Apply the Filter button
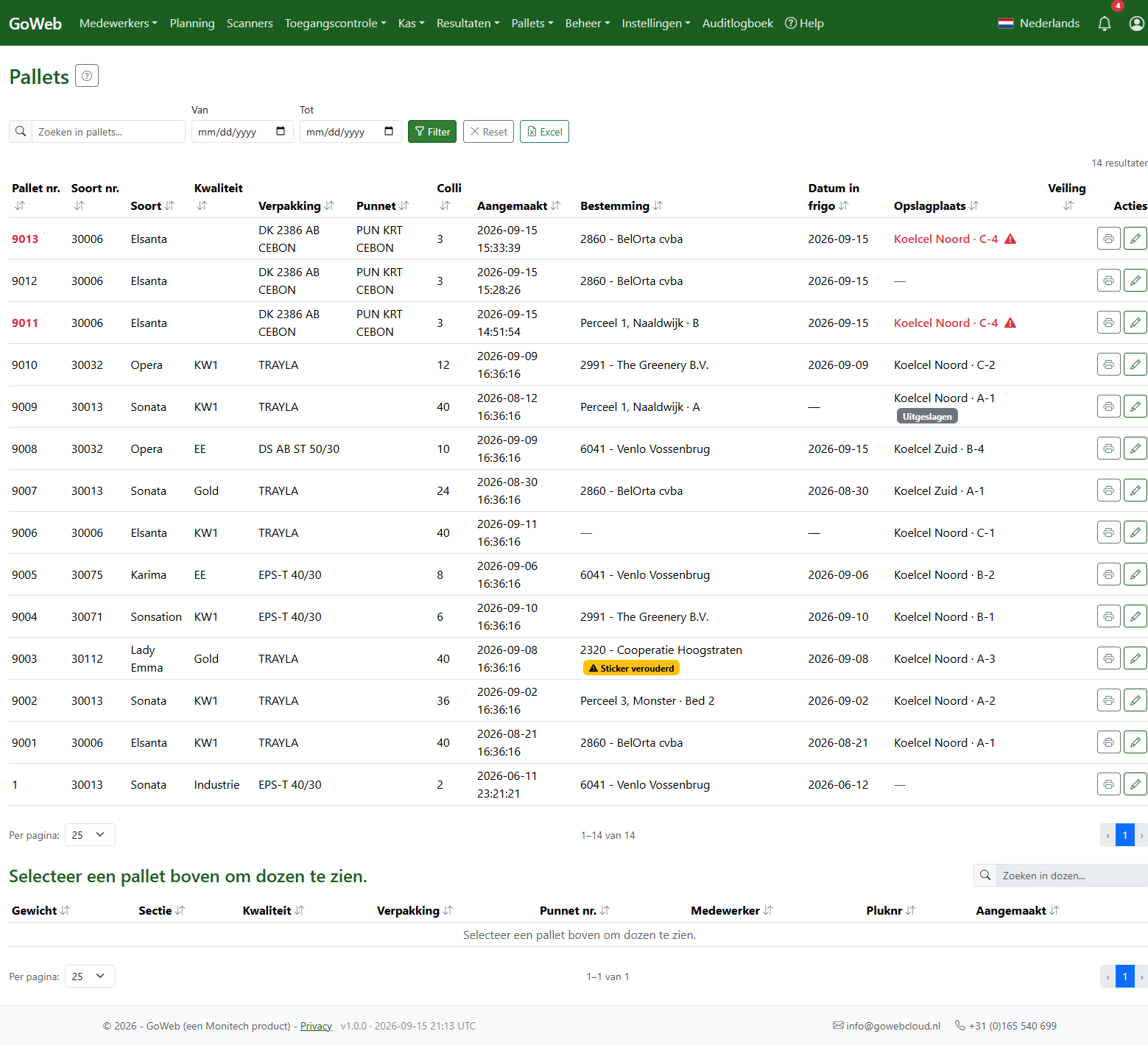The image size is (1148, 1045). [x=432, y=131]
